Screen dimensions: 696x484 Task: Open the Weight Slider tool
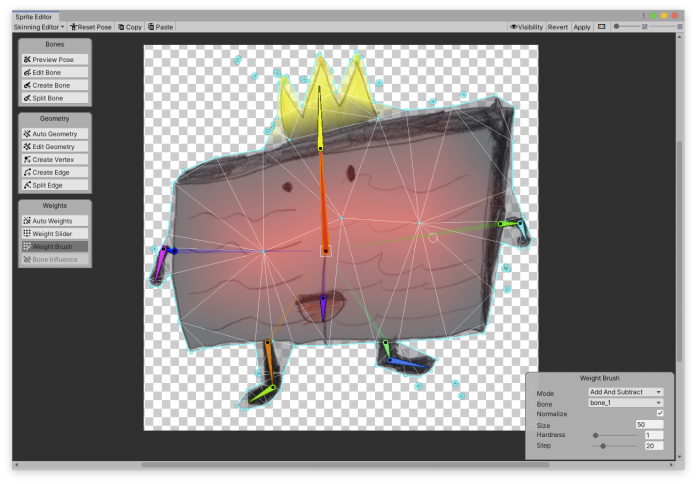point(55,233)
